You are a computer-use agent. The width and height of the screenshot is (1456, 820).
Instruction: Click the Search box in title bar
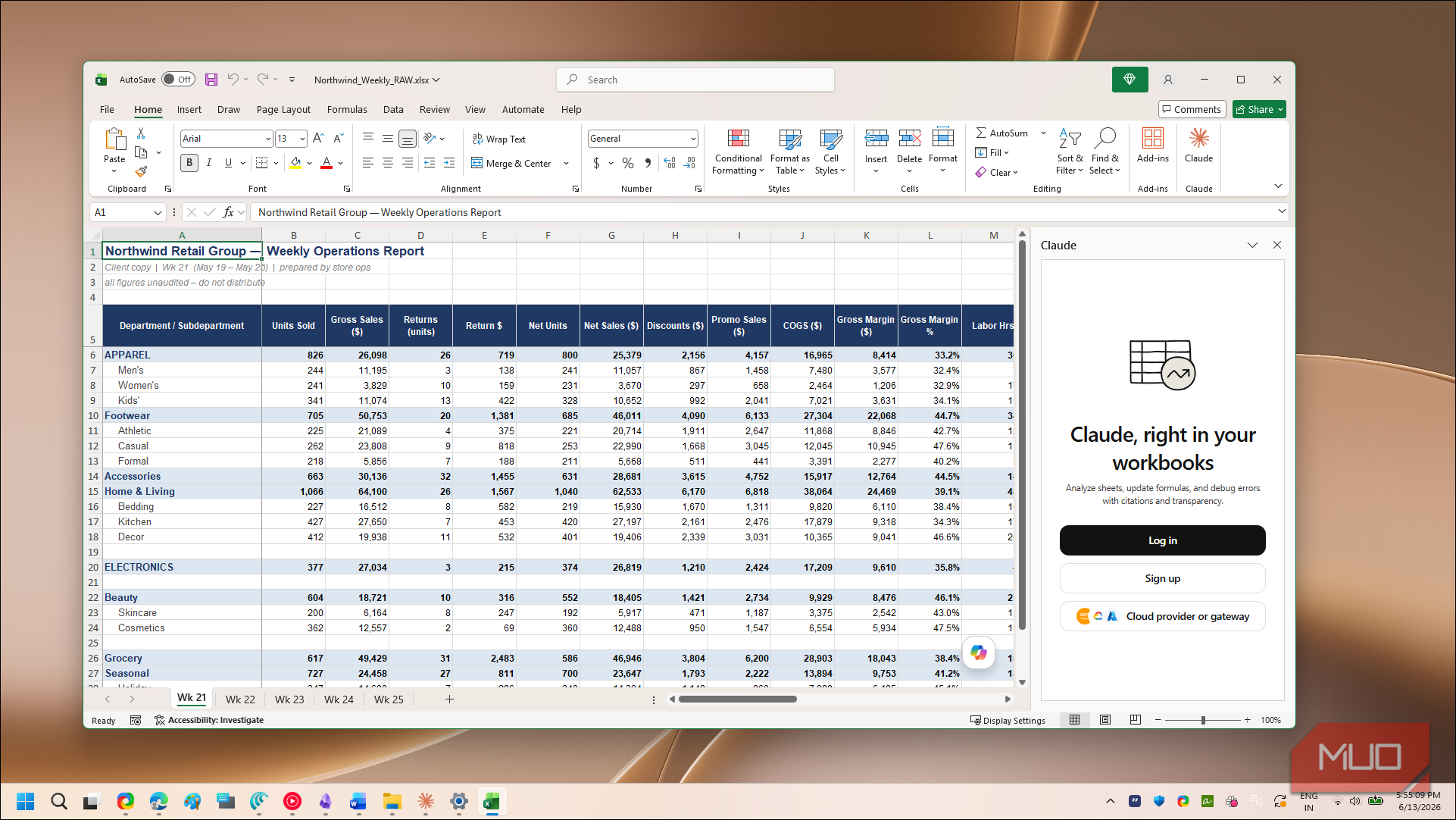[695, 80]
